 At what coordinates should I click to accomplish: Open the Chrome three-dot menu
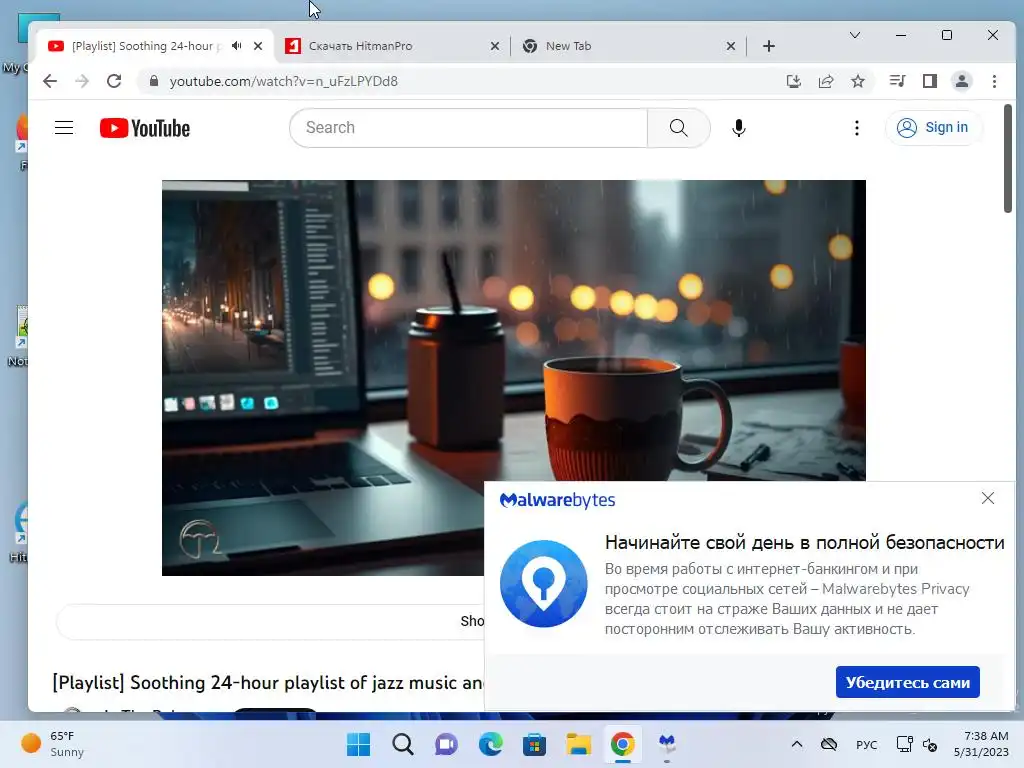coord(995,81)
